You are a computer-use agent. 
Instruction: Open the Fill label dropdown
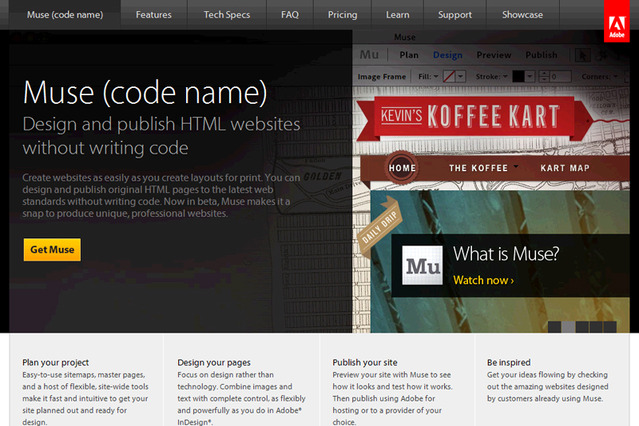(x=428, y=76)
